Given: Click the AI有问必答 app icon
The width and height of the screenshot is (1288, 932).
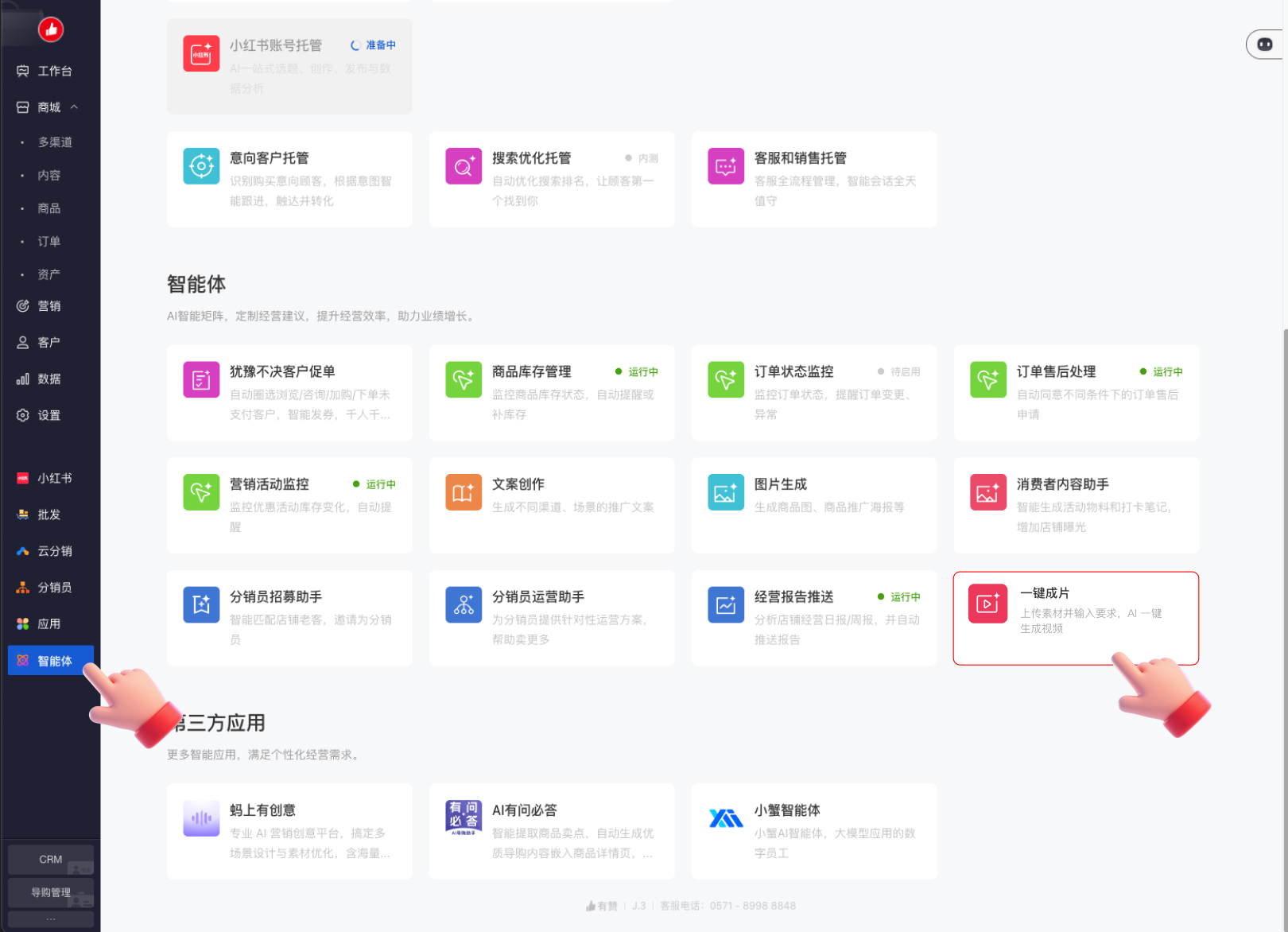Looking at the screenshot, I should 464,818.
